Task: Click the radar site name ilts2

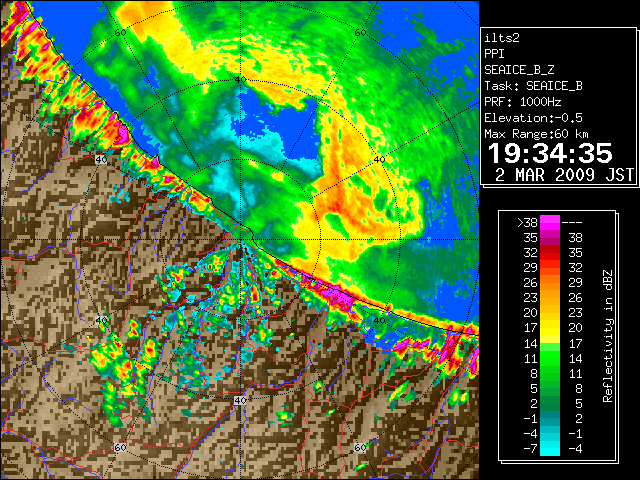Action: point(502,38)
